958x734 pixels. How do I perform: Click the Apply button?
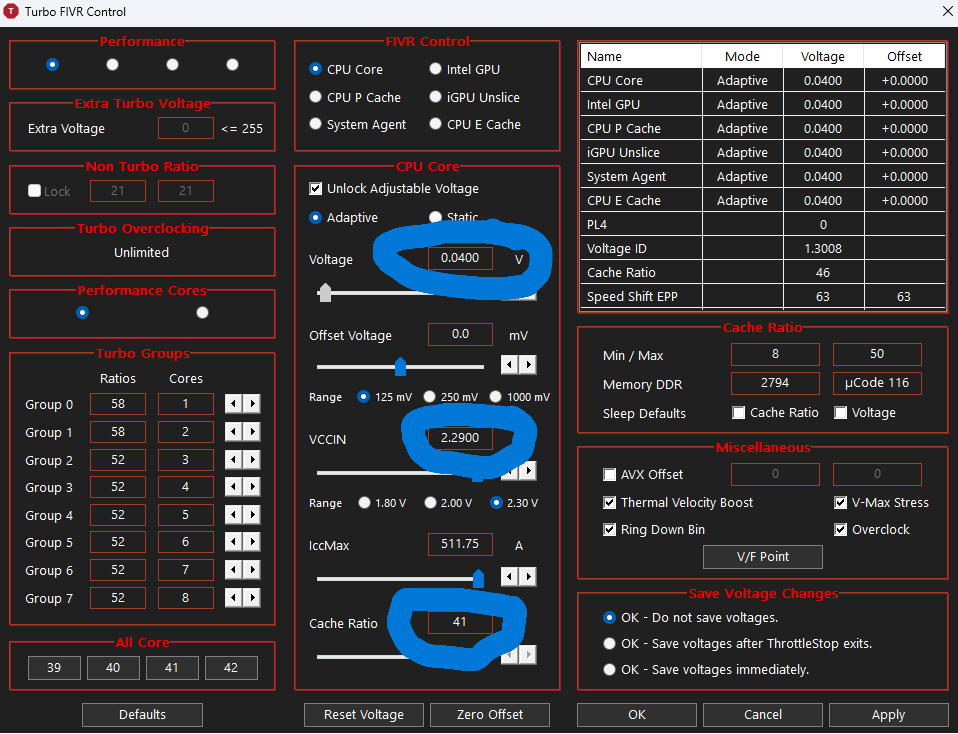click(x=888, y=714)
